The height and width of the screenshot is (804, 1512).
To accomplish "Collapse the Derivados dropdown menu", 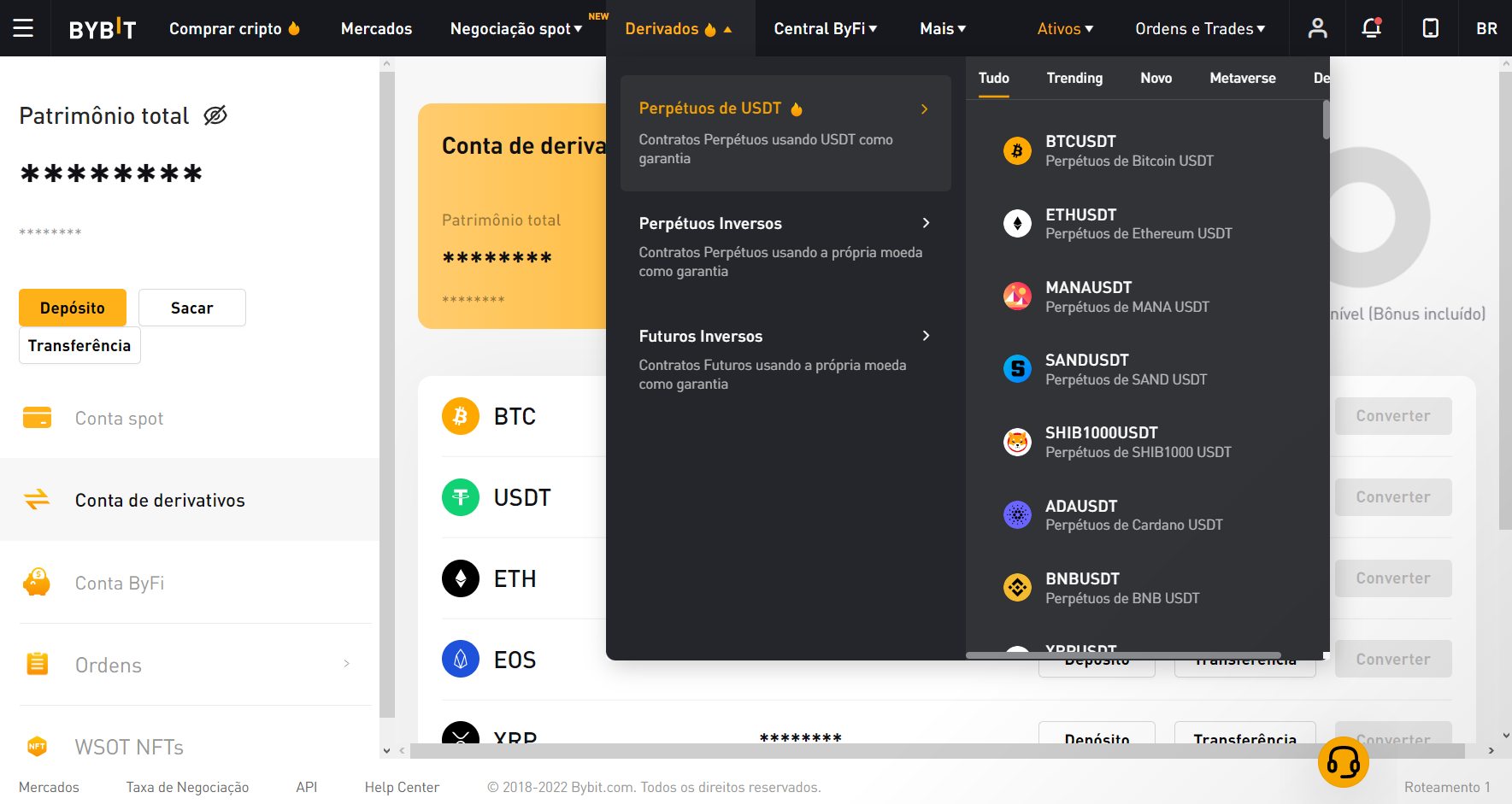I will pyautogui.click(x=679, y=28).
